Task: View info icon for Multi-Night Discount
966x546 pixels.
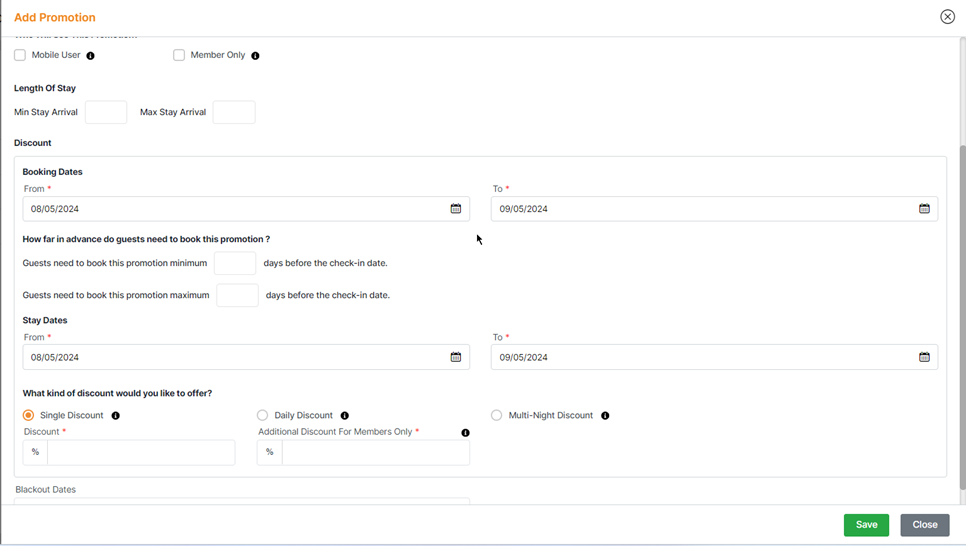Action: point(605,416)
